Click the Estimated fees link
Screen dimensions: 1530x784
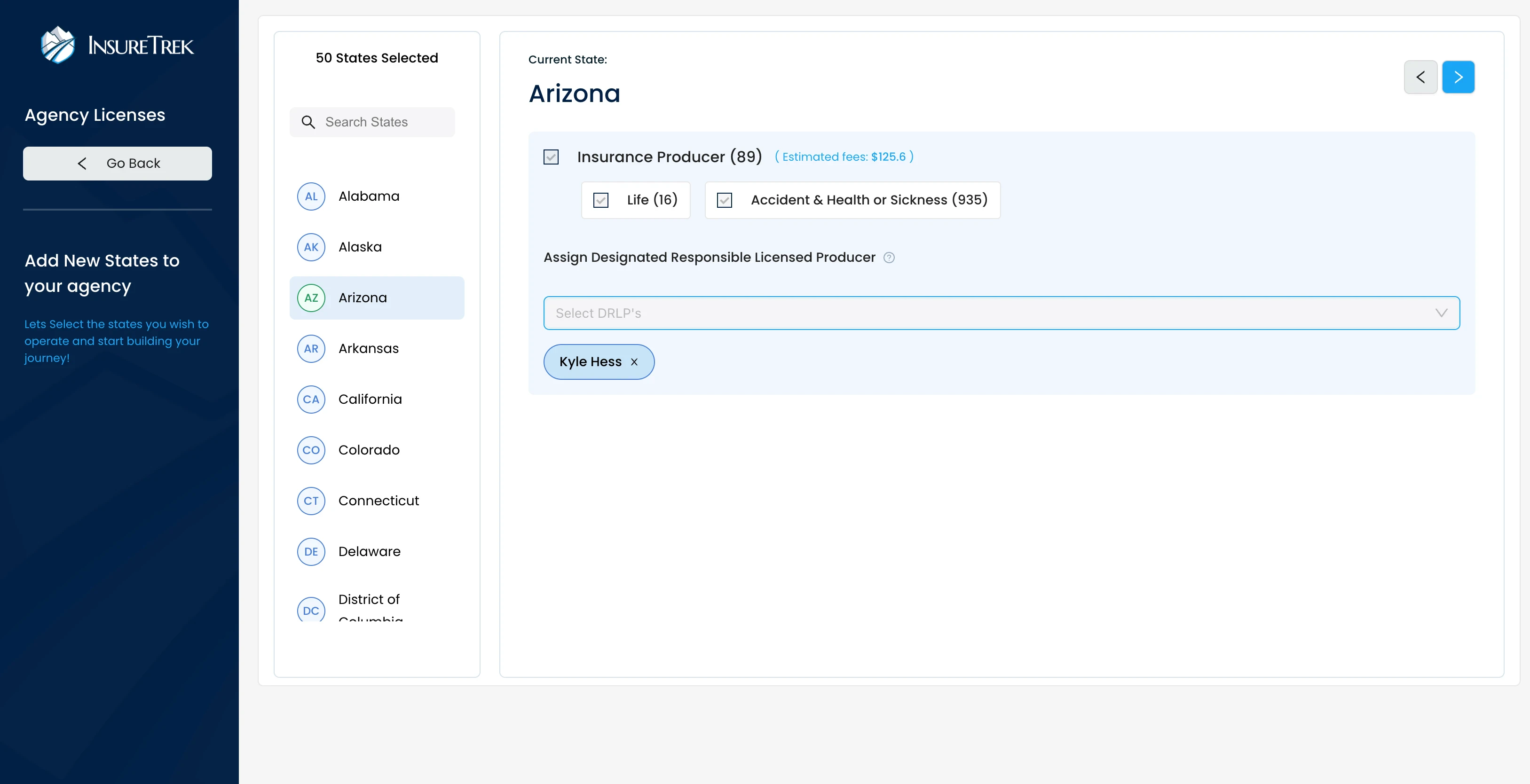point(844,157)
